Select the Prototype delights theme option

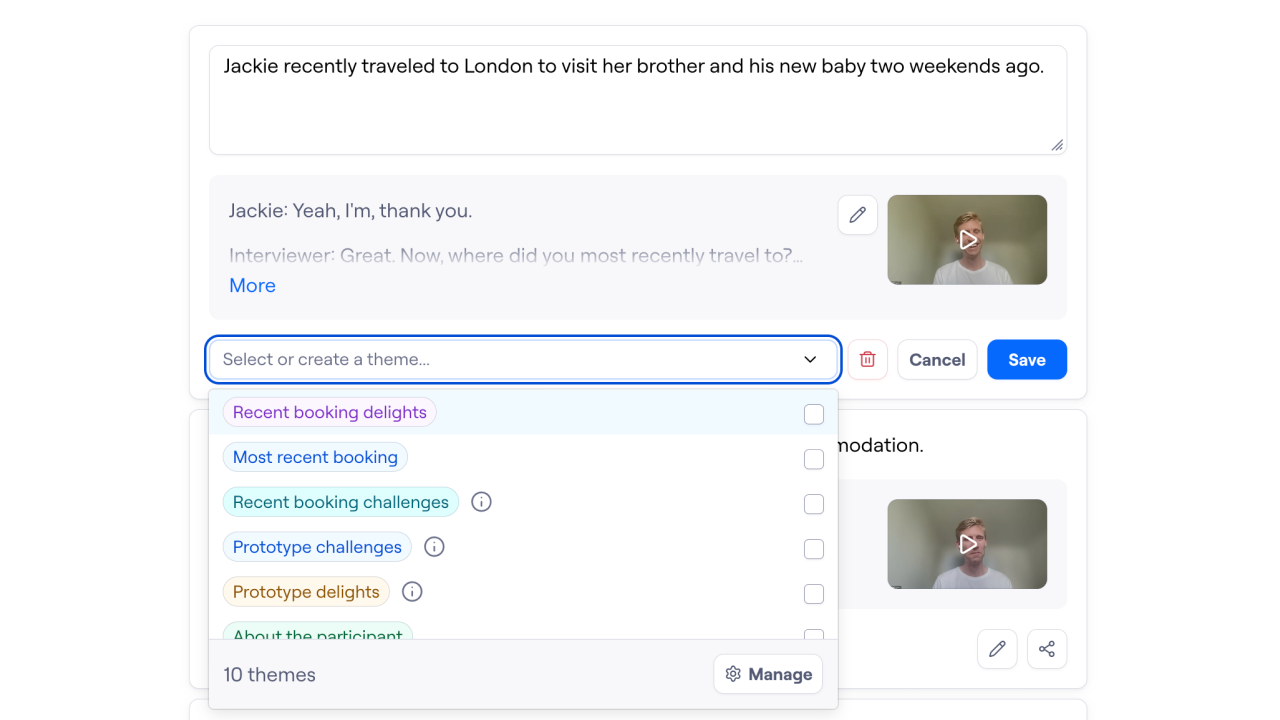(306, 592)
